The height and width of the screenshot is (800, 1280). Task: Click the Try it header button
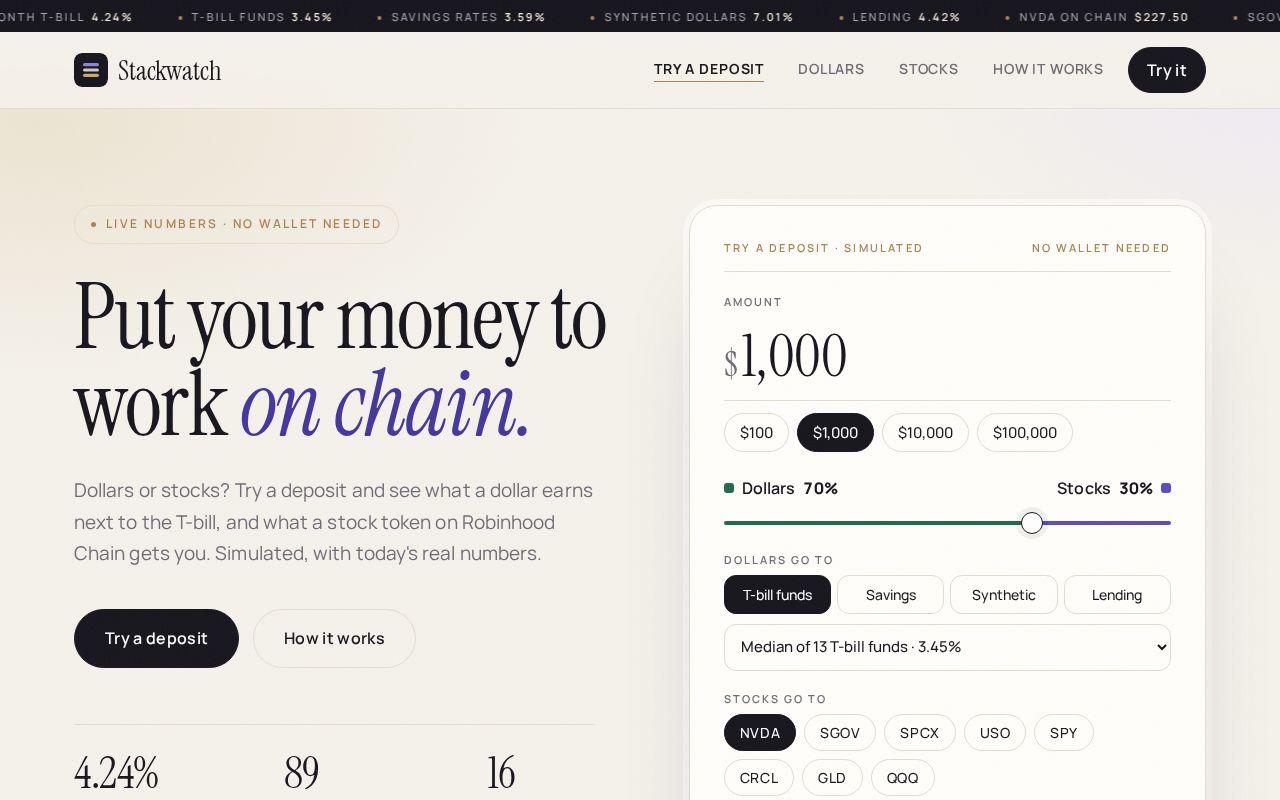1167,70
